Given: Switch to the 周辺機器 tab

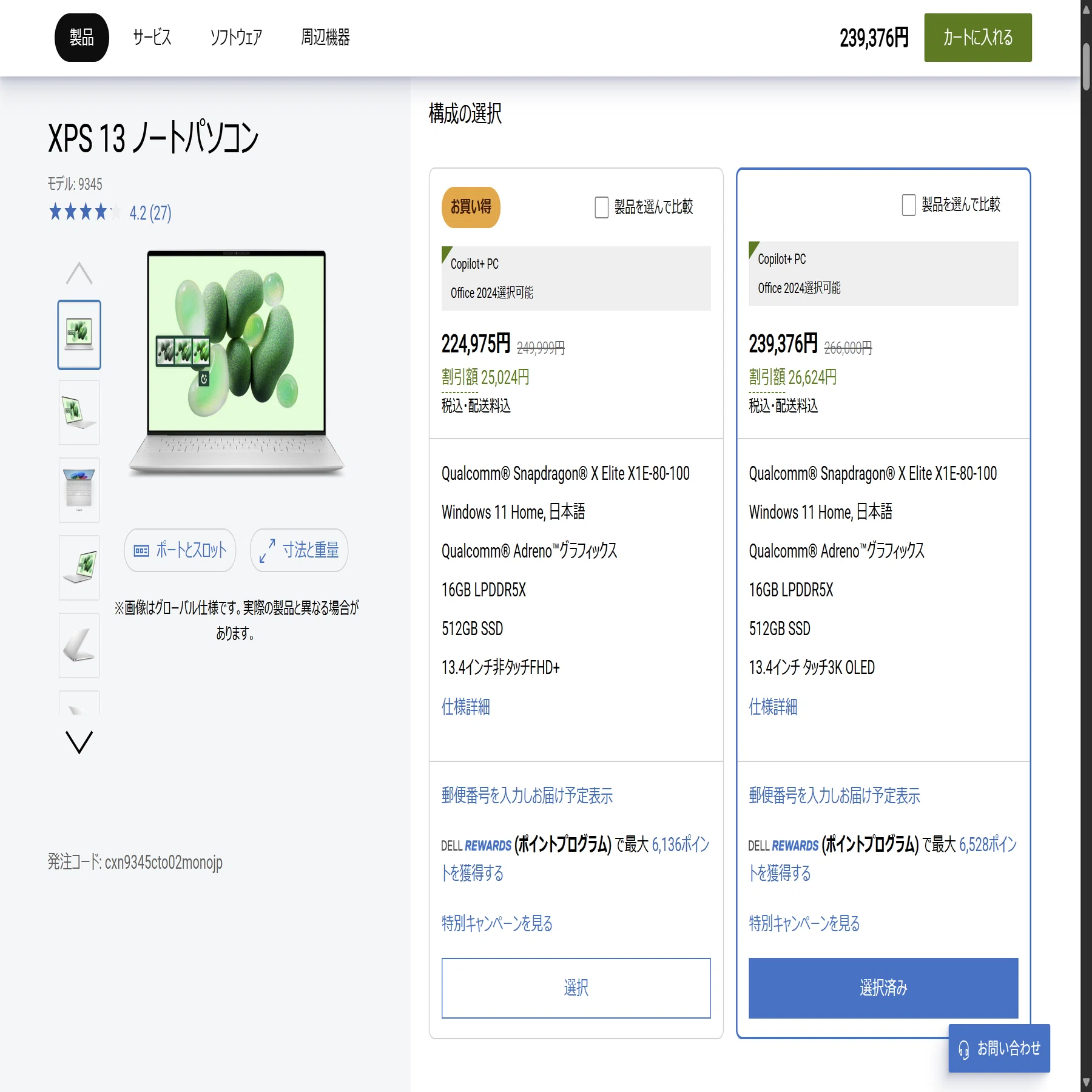Looking at the screenshot, I should pyautogui.click(x=326, y=38).
